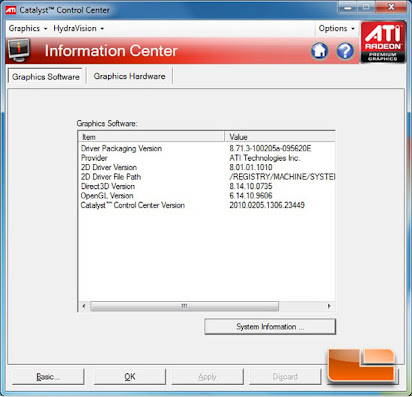Click the value ATI Technologies Inc.
Viewport: 412px width, 397px height.
click(265, 158)
